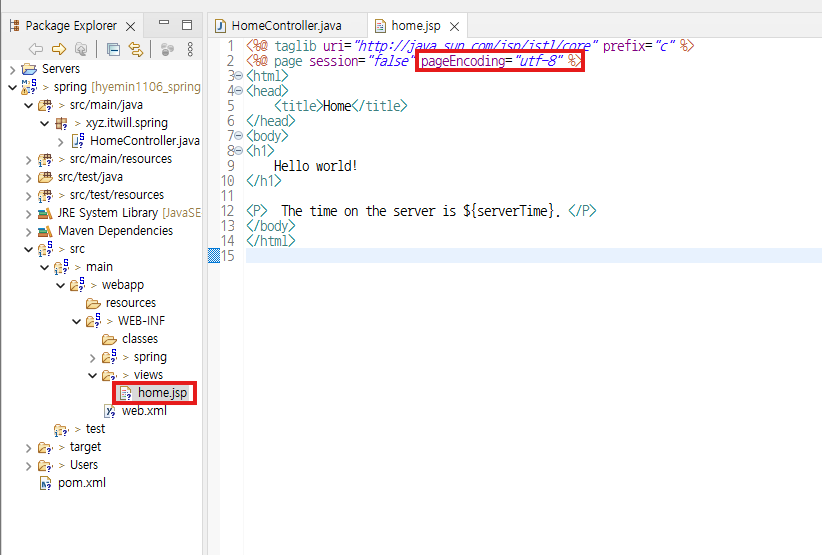Screen dimensions: 822x555
Task: Click the JRE System Library icon
Action: (45, 213)
